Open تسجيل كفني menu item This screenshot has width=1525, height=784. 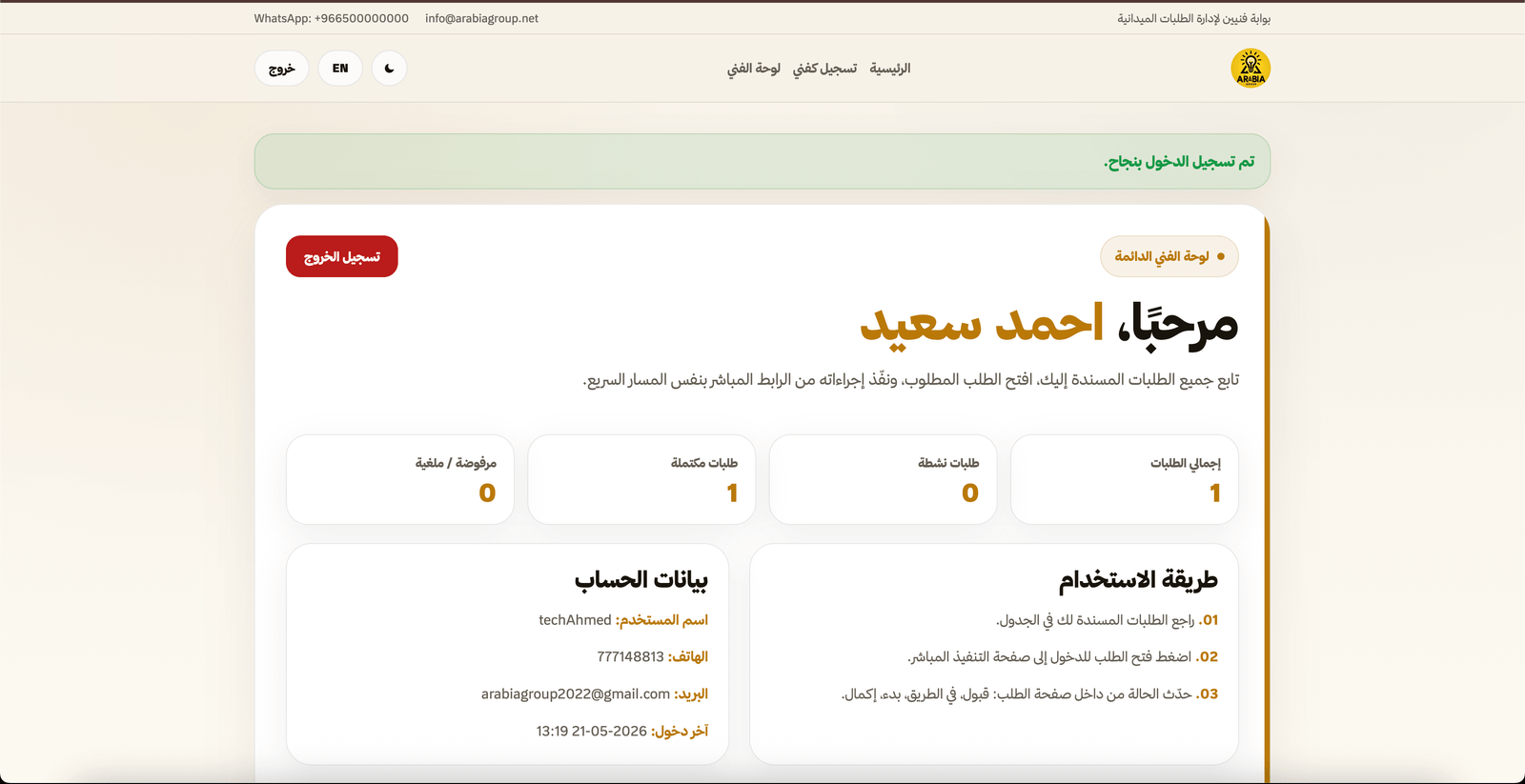[x=824, y=69]
